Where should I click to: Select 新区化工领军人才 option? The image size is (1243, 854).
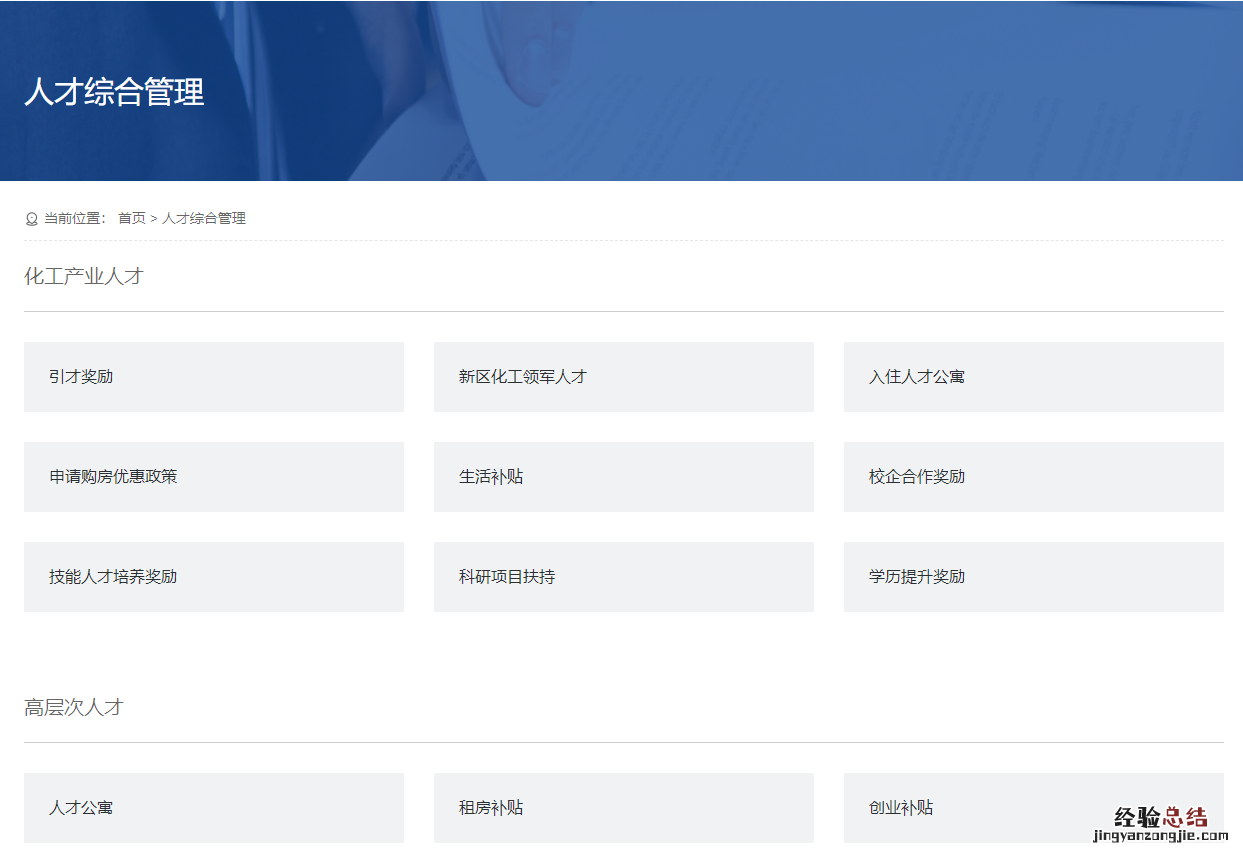[x=623, y=377]
